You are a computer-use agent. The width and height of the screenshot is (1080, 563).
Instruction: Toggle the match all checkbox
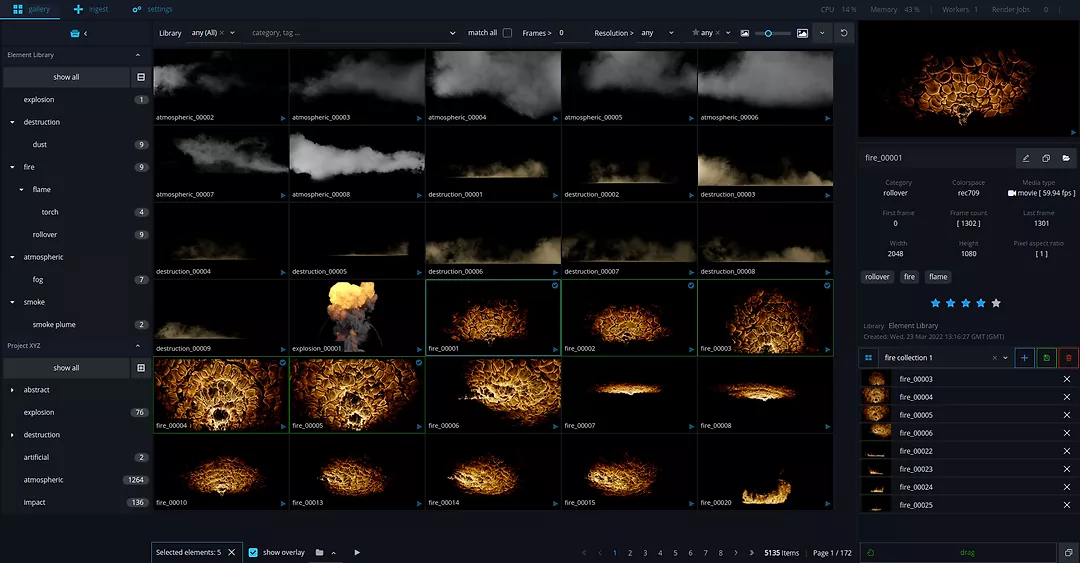507,33
